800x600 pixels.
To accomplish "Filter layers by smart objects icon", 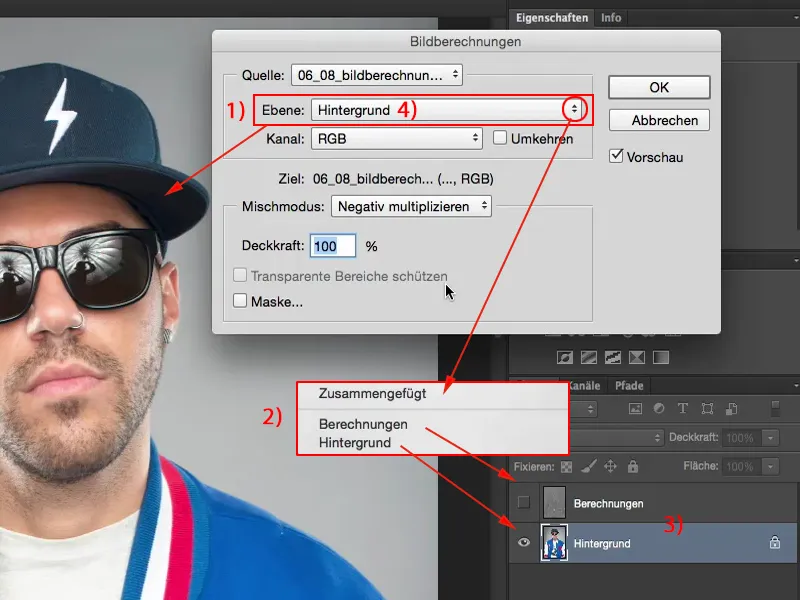I will (x=731, y=409).
